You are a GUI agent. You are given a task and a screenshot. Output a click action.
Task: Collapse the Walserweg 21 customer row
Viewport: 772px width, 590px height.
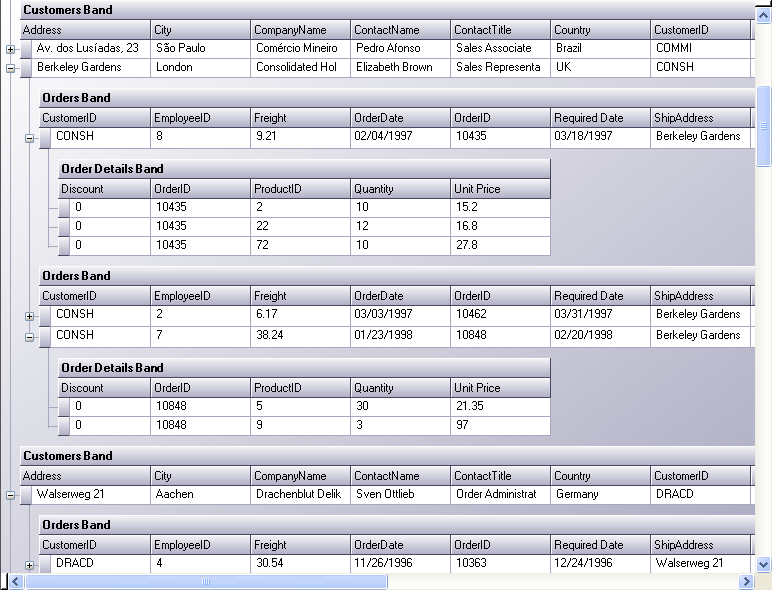(10, 495)
